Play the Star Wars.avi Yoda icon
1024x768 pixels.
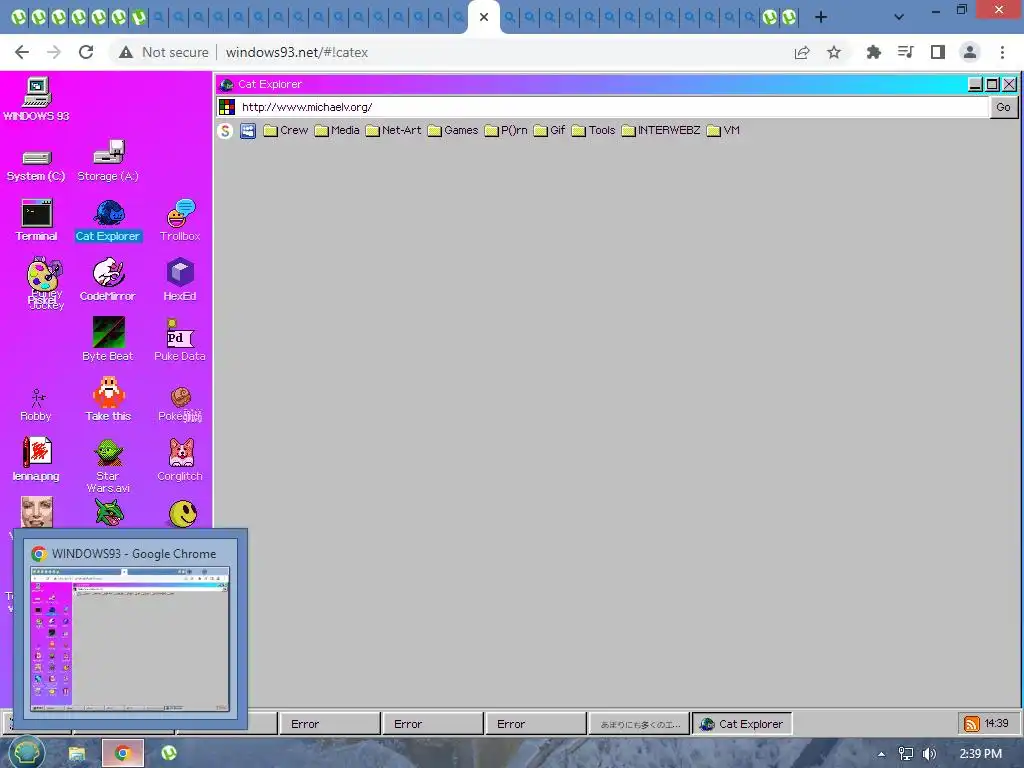coord(108,465)
